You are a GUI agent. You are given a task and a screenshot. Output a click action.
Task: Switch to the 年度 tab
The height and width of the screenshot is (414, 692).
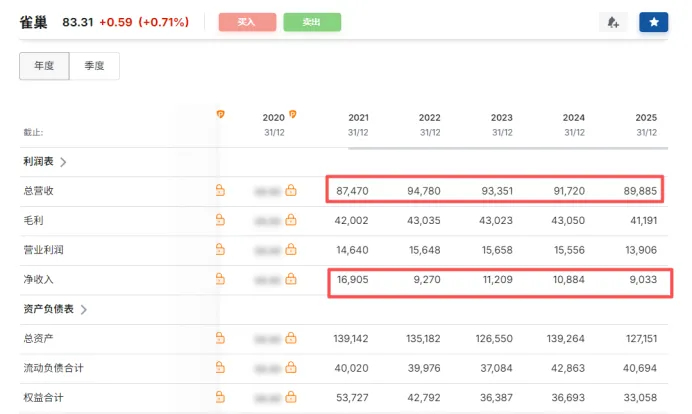(44, 66)
